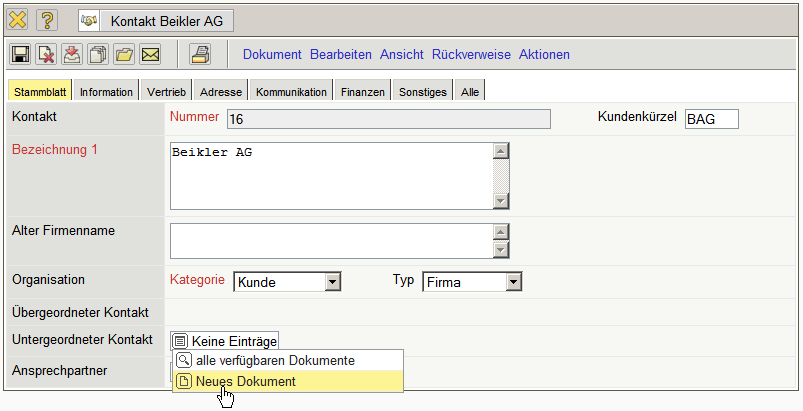Click the copy documents icon
Screen dimensions: 803x411
[x=98, y=54]
